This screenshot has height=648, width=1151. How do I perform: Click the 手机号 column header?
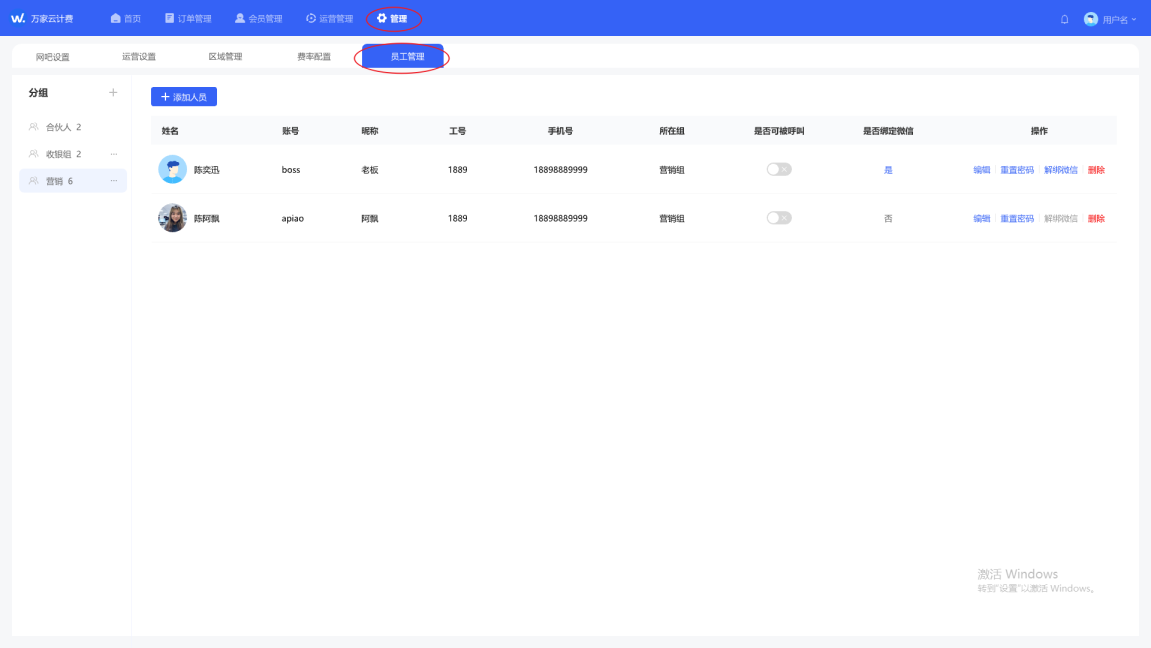click(560, 131)
